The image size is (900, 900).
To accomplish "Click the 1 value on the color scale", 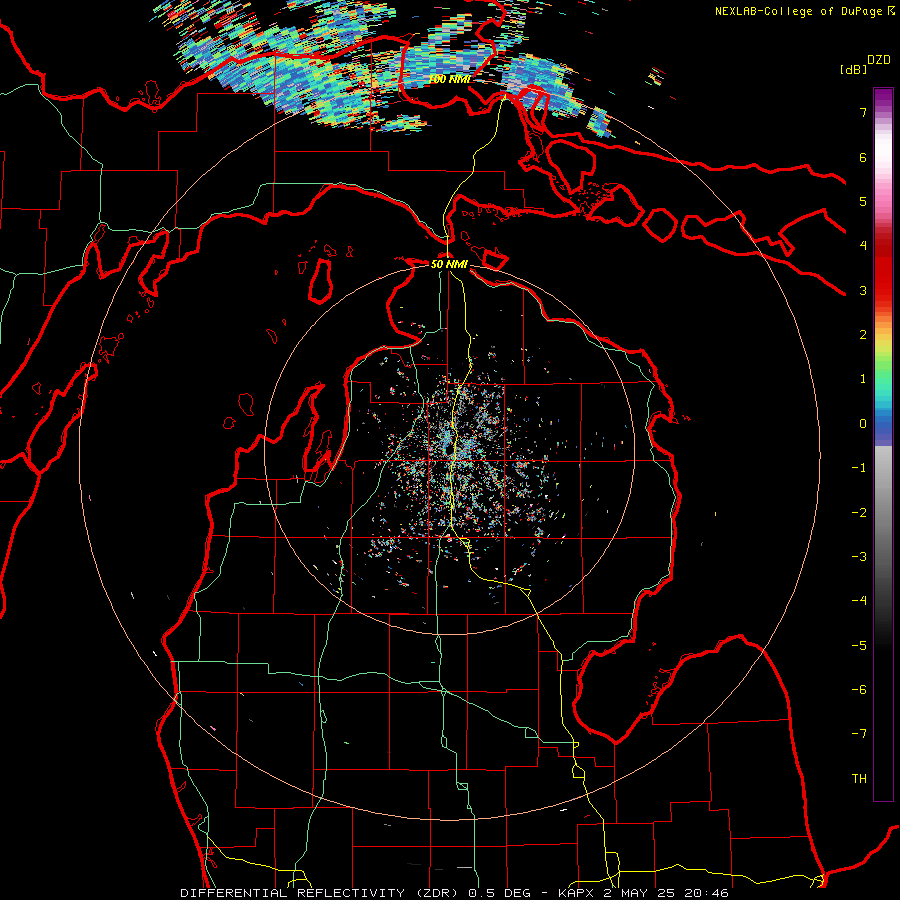I will [863, 379].
